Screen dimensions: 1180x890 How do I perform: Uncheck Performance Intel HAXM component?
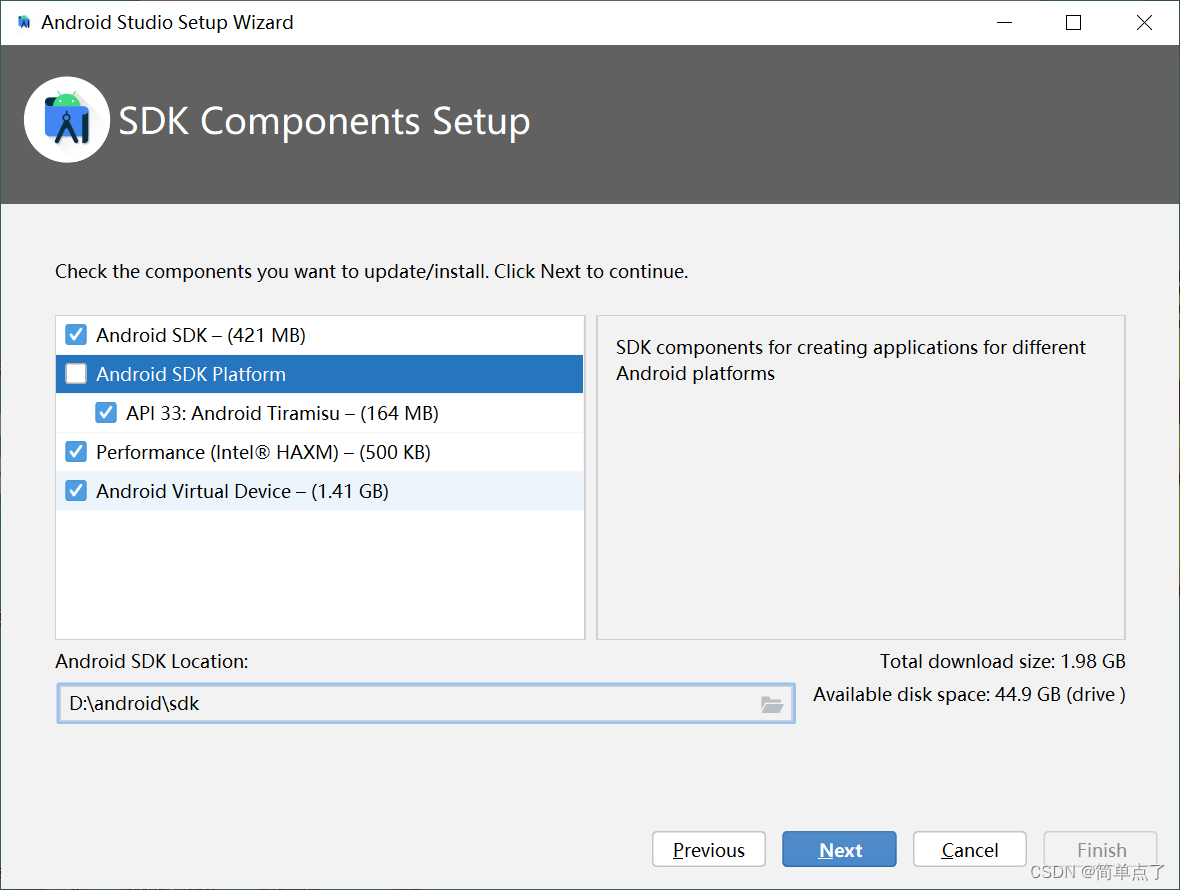coord(75,451)
